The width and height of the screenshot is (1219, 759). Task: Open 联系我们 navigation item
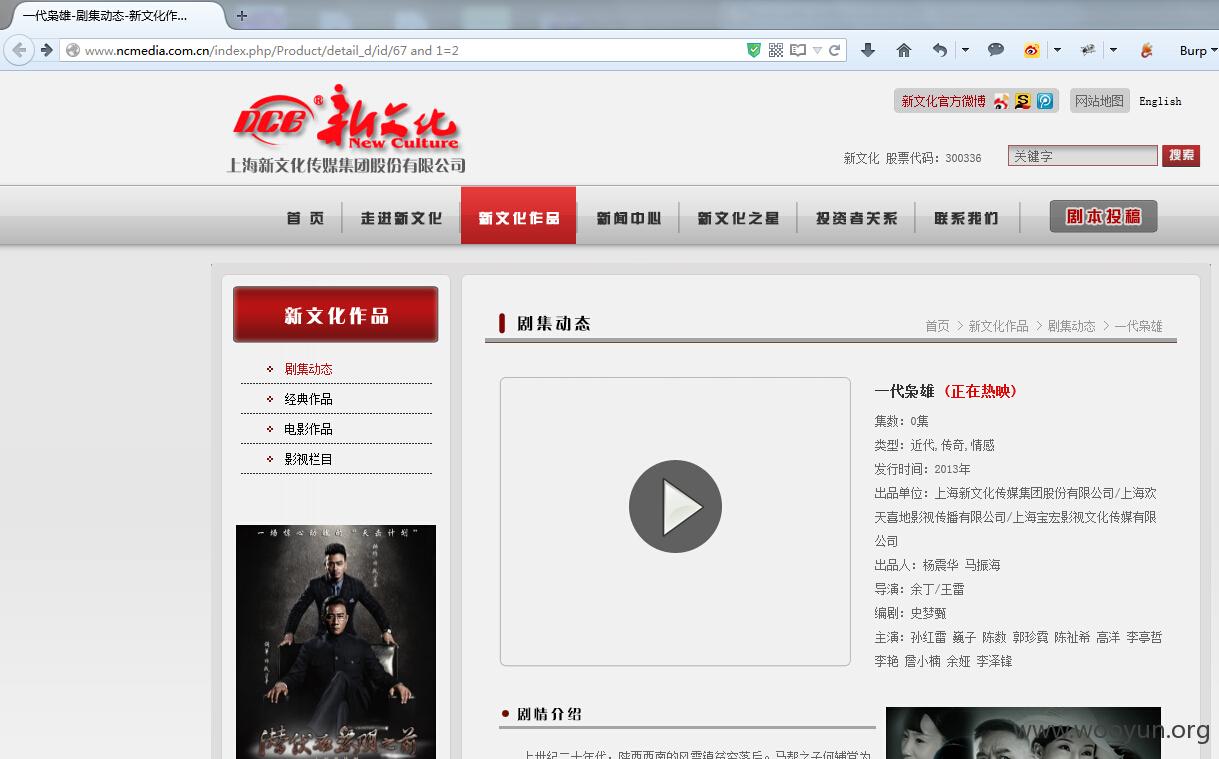click(966, 217)
